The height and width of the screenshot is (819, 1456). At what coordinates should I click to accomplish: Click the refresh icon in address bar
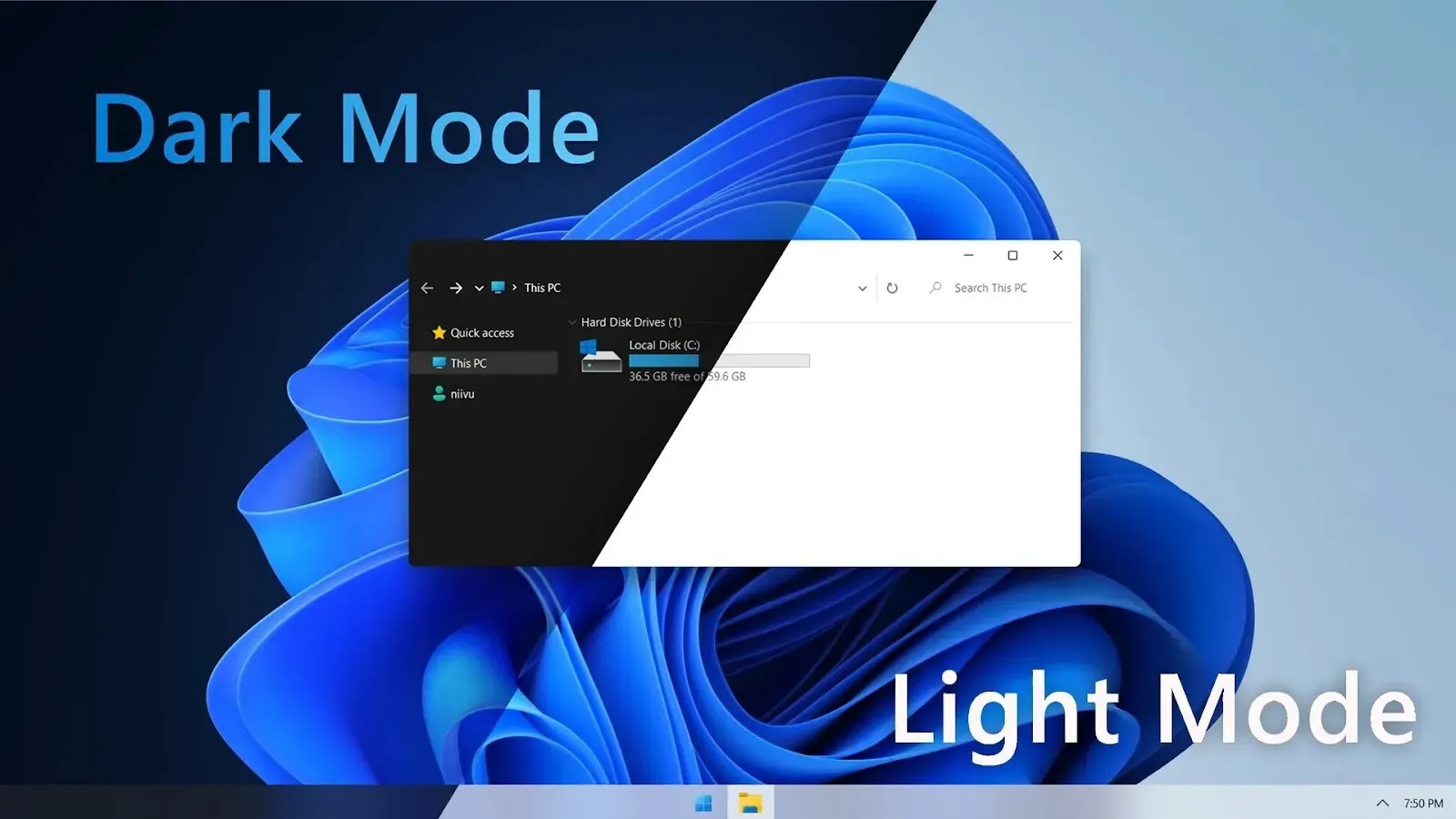(892, 288)
